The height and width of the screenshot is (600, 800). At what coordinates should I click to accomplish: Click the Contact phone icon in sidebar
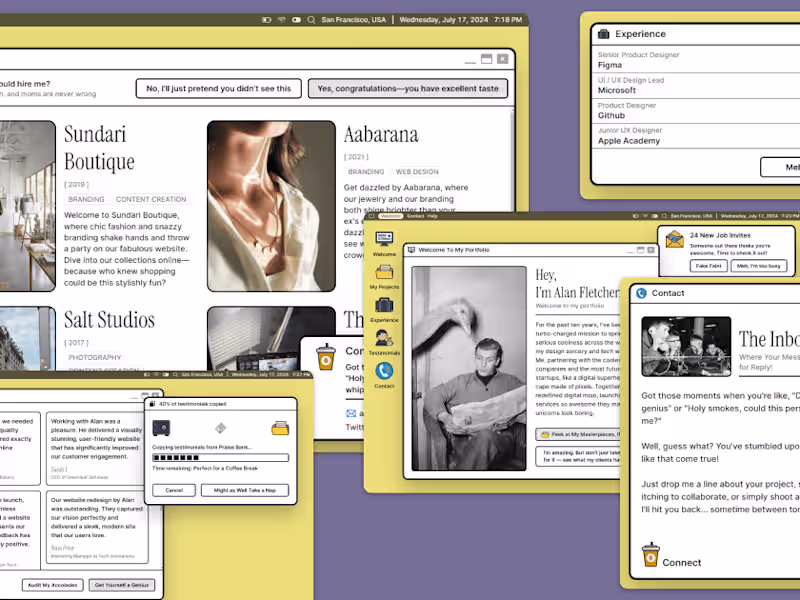(x=384, y=371)
